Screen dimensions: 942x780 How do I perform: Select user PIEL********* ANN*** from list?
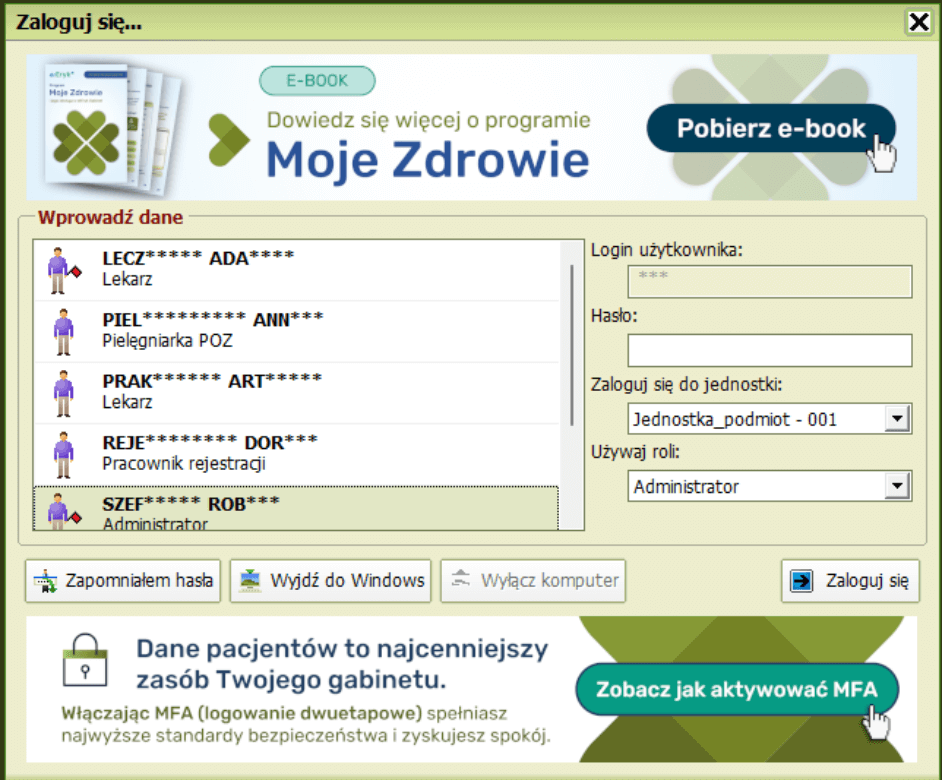click(x=297, y=332)
